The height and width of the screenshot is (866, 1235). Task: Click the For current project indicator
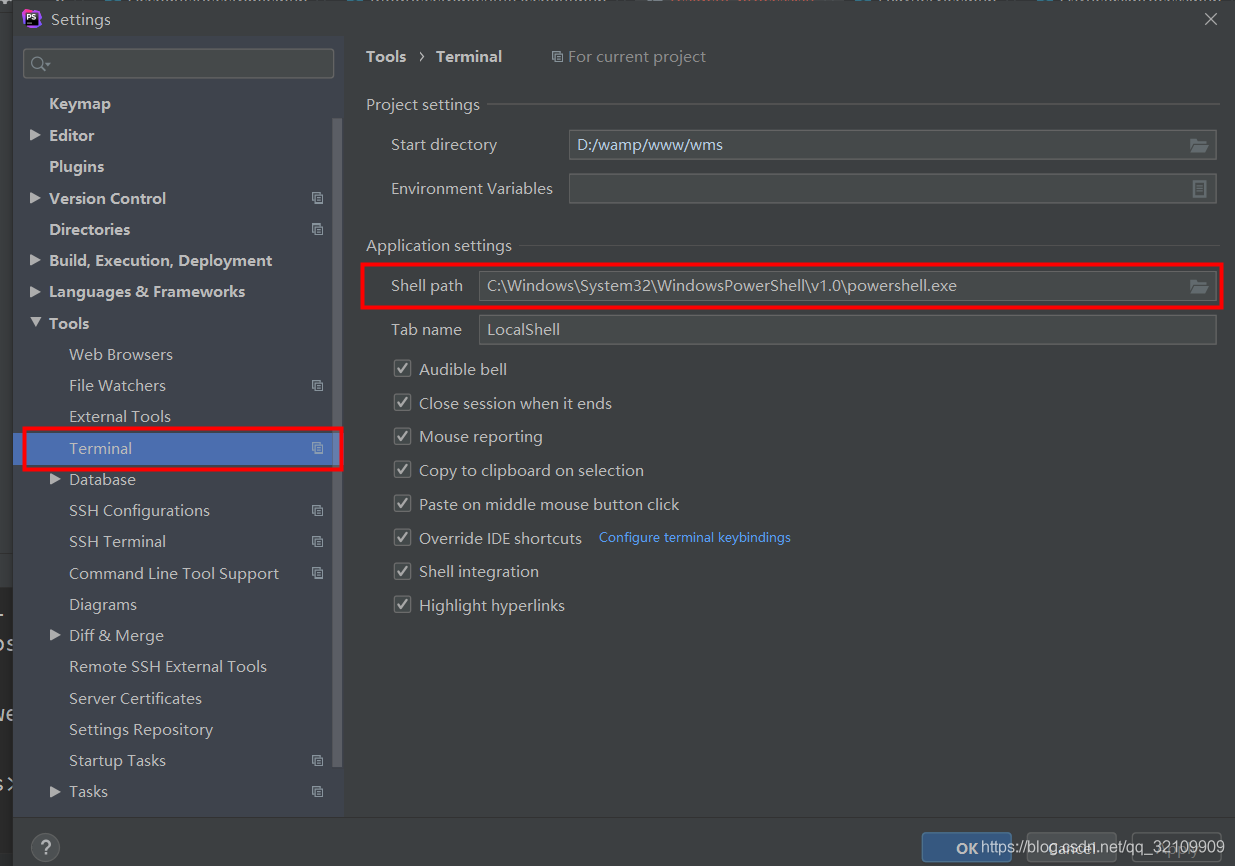pos(629,57)
